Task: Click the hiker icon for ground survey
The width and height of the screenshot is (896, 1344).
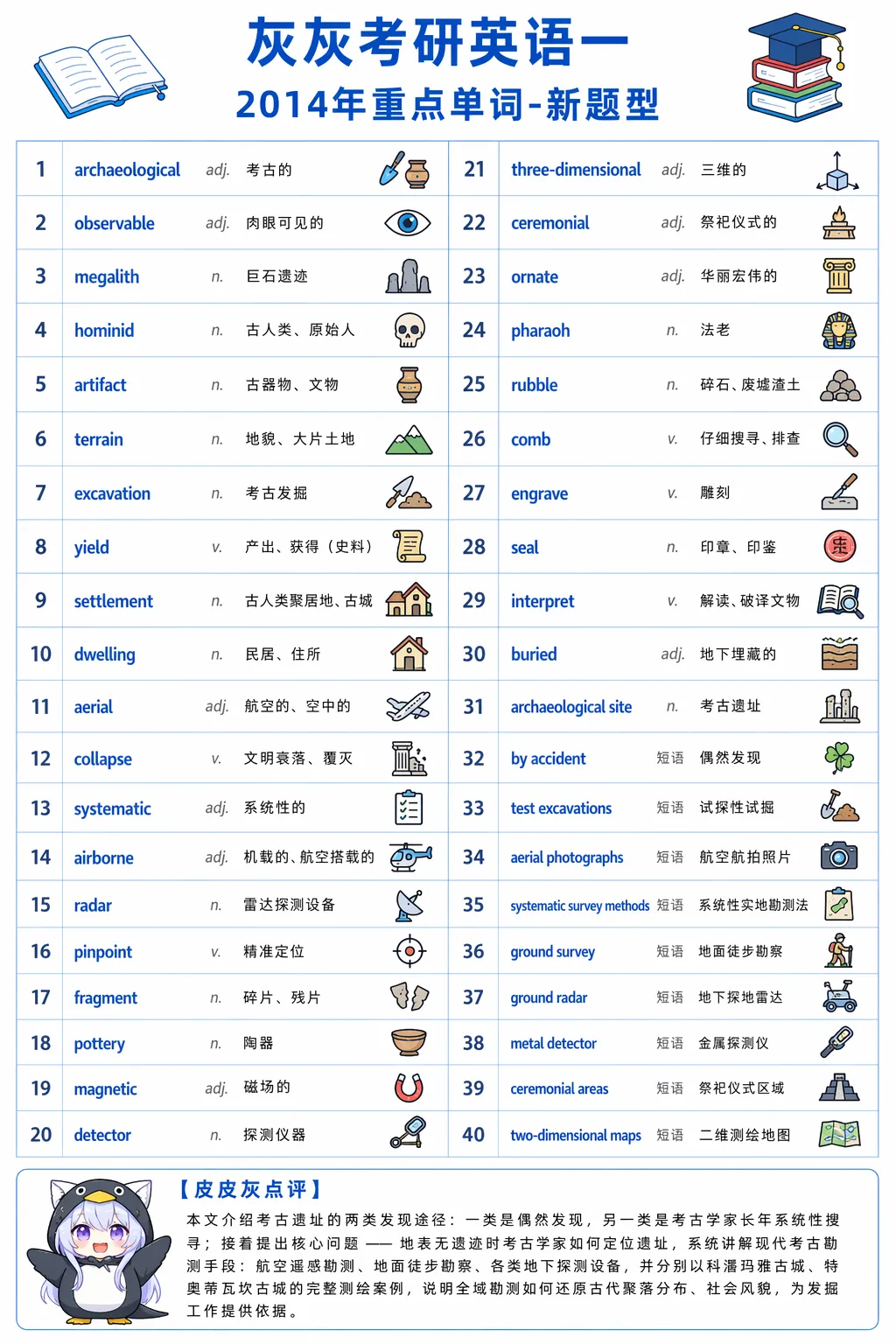Action: 839,950
